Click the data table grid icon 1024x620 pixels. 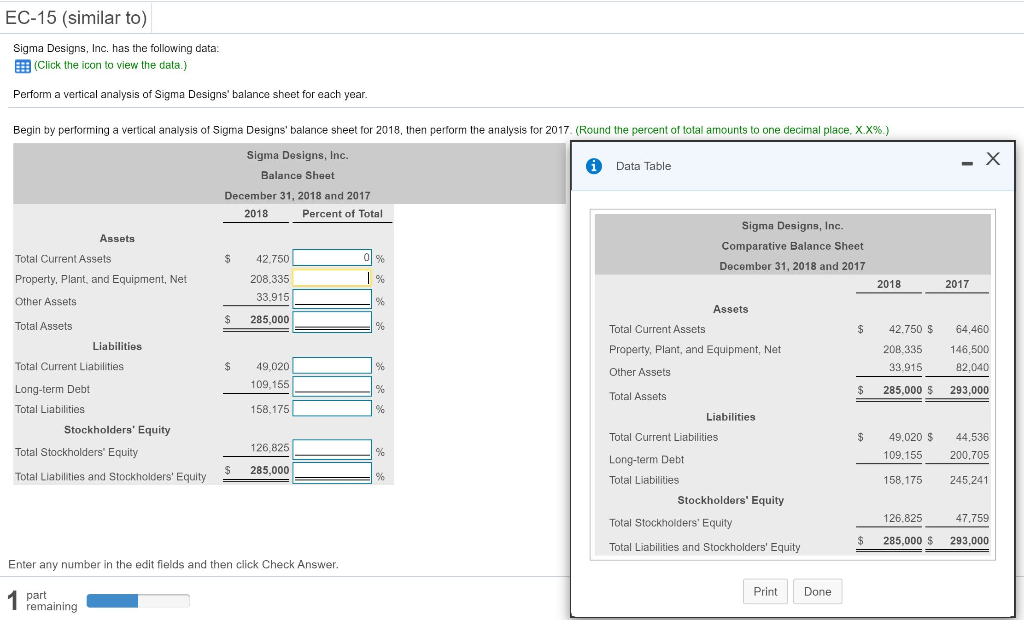click(22, 66)
